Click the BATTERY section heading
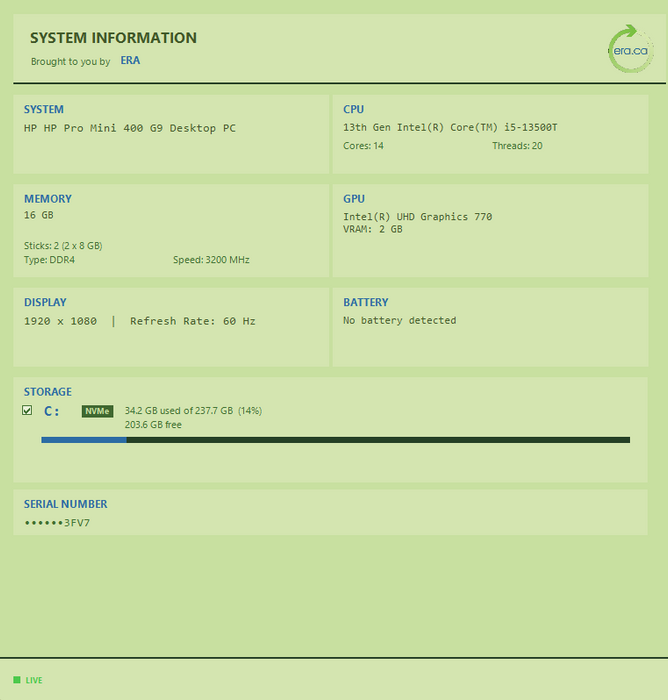Viewport: 668px width, 700px height. pos(366,303)
